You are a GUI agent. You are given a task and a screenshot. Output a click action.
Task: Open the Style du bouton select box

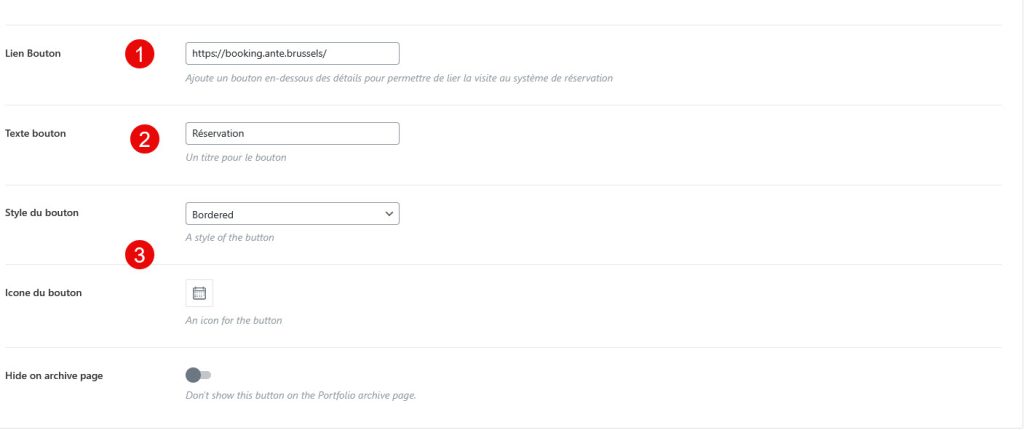[x=292, y=213]
